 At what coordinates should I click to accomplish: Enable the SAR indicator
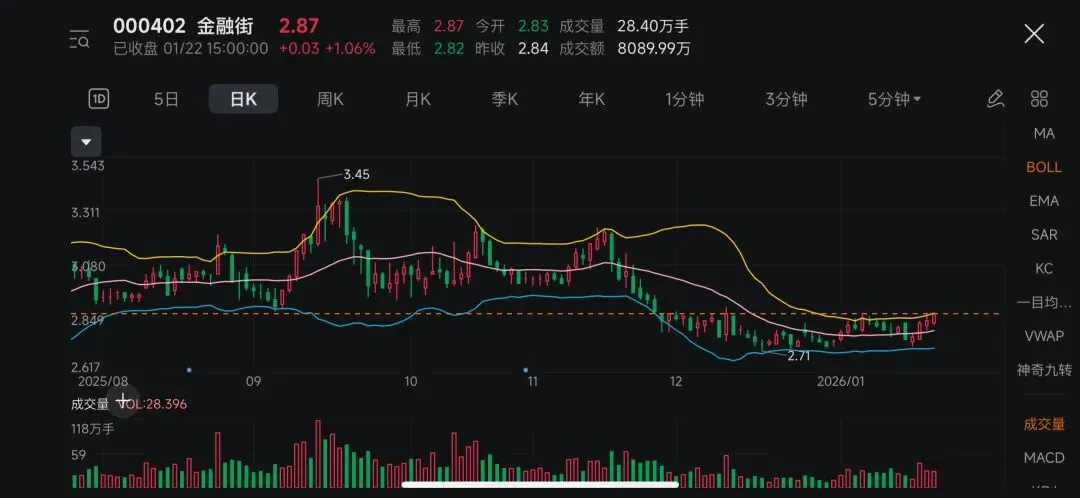tap(1044, 235)
